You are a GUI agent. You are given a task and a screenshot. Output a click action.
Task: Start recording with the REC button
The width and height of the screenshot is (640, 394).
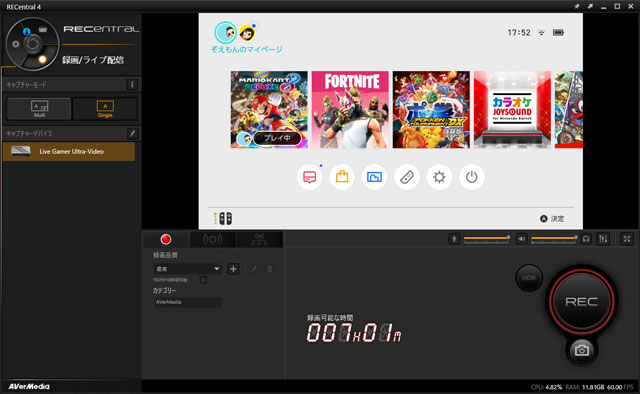[581, 302]
